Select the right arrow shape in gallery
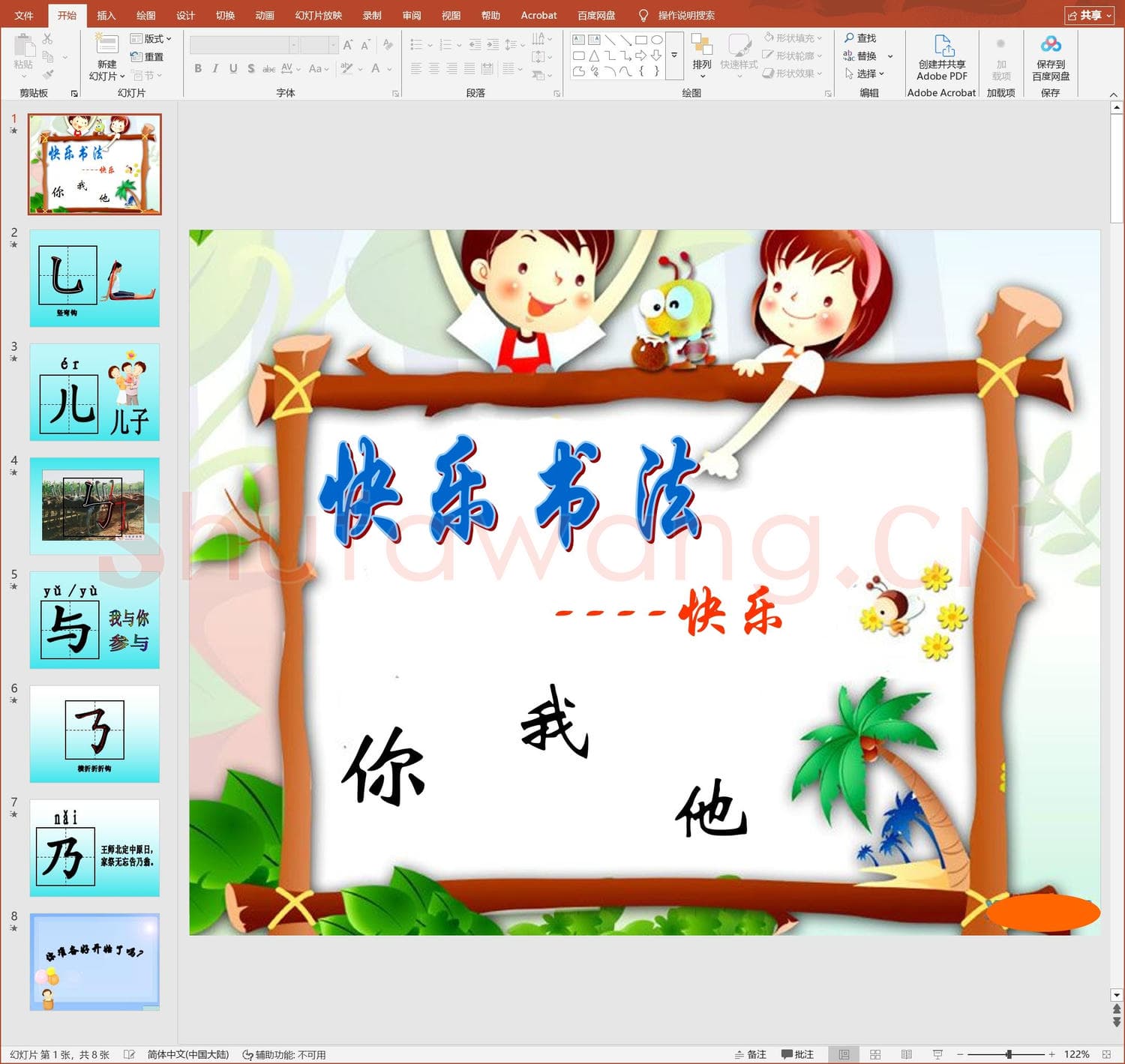The width and height of the screenshot is (1125, 1064). point(641,55)
